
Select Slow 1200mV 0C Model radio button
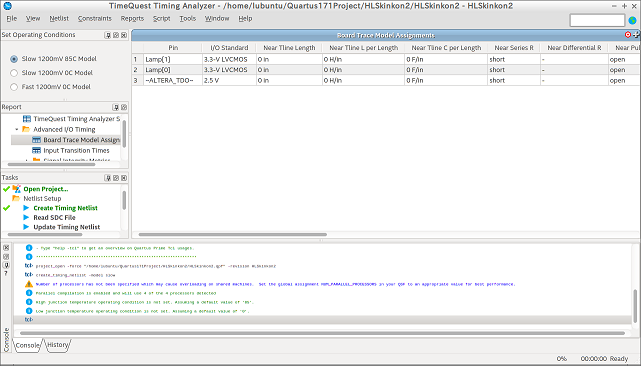click(14, 73)
